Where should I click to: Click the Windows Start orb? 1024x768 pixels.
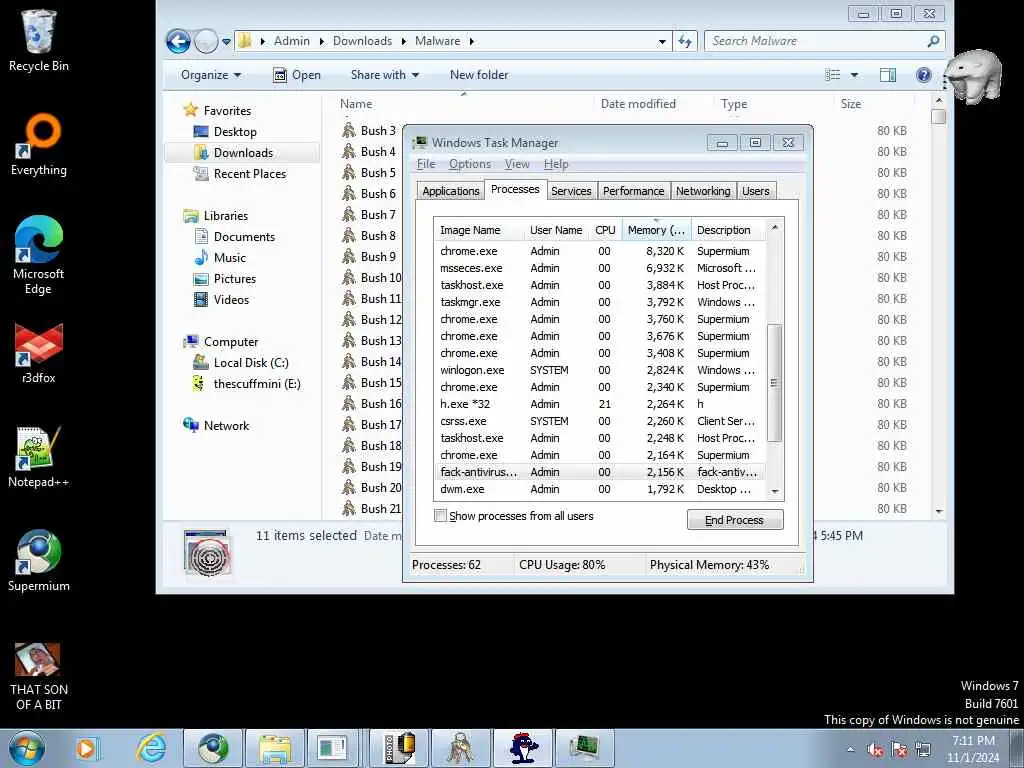27,748
